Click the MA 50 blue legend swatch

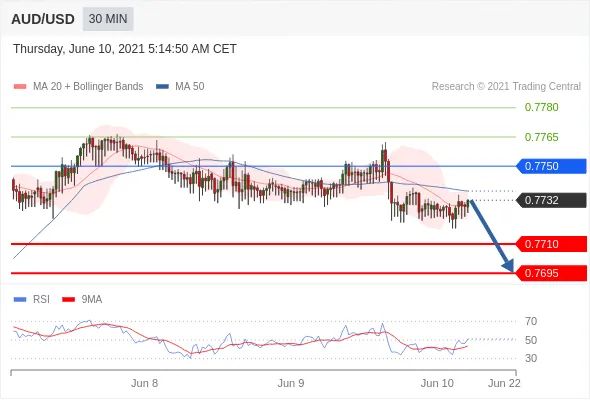click(x=162, y=87)
